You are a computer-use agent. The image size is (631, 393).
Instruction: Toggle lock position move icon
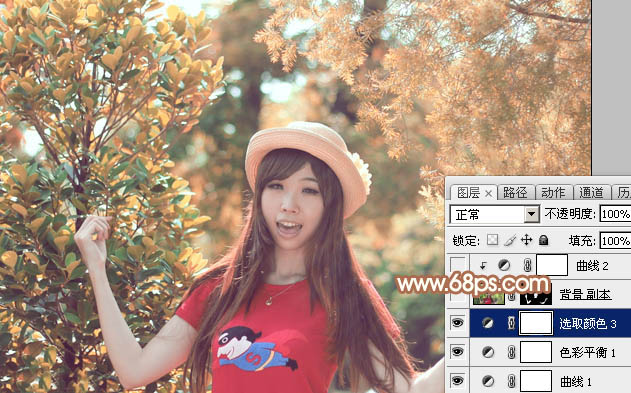(526, 240)
